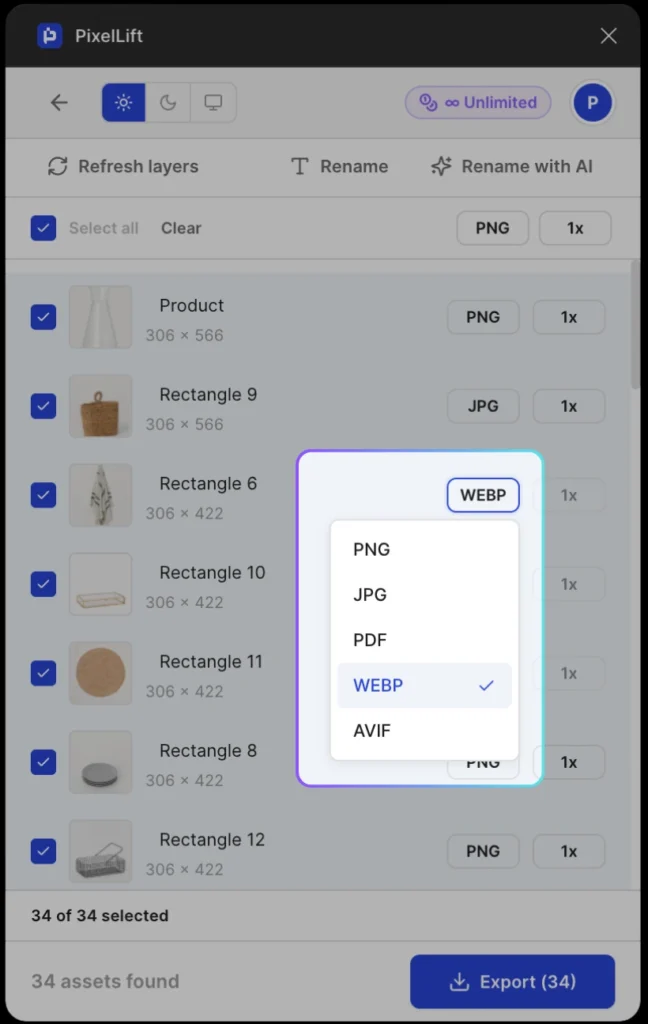Open Rectangle 6's 1x scale dropdown
The height and width of the screenshot is (1024, 648).
(569, 495)
